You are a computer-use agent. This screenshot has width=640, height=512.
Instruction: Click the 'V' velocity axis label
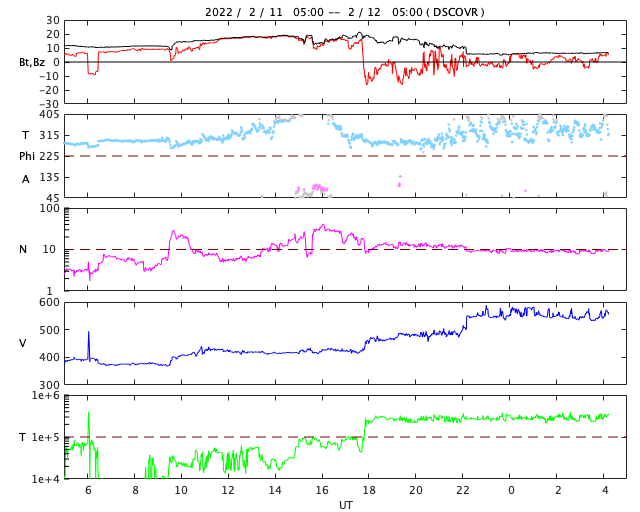coord(23,343)
